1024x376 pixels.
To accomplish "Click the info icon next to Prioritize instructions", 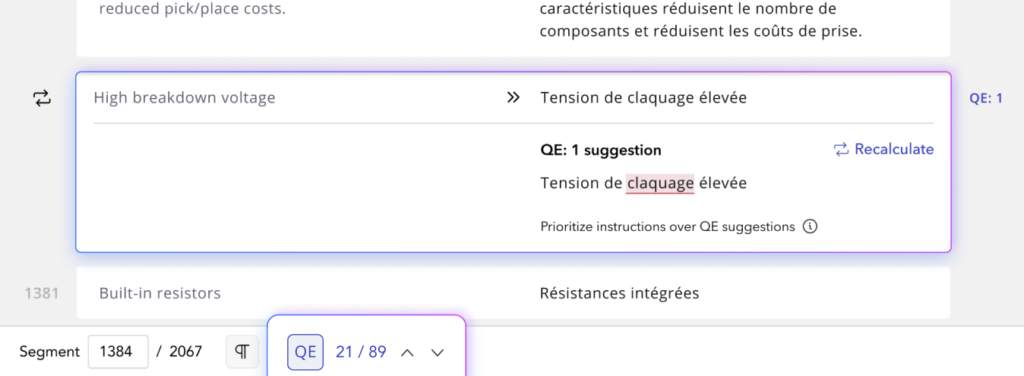I will [810, 227].
